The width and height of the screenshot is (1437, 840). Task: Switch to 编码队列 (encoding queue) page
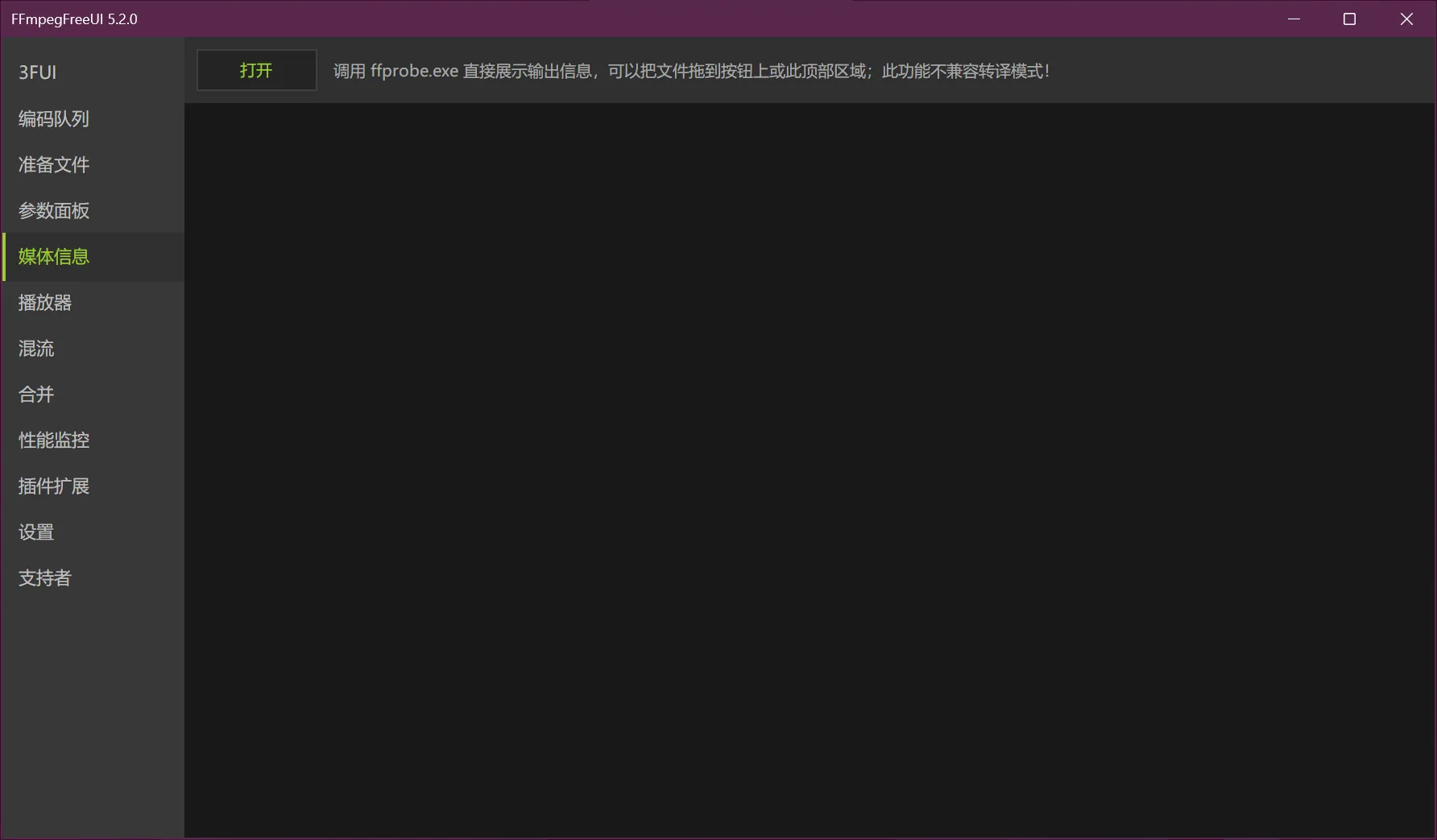pyautogui.click(x=54, y=119)
